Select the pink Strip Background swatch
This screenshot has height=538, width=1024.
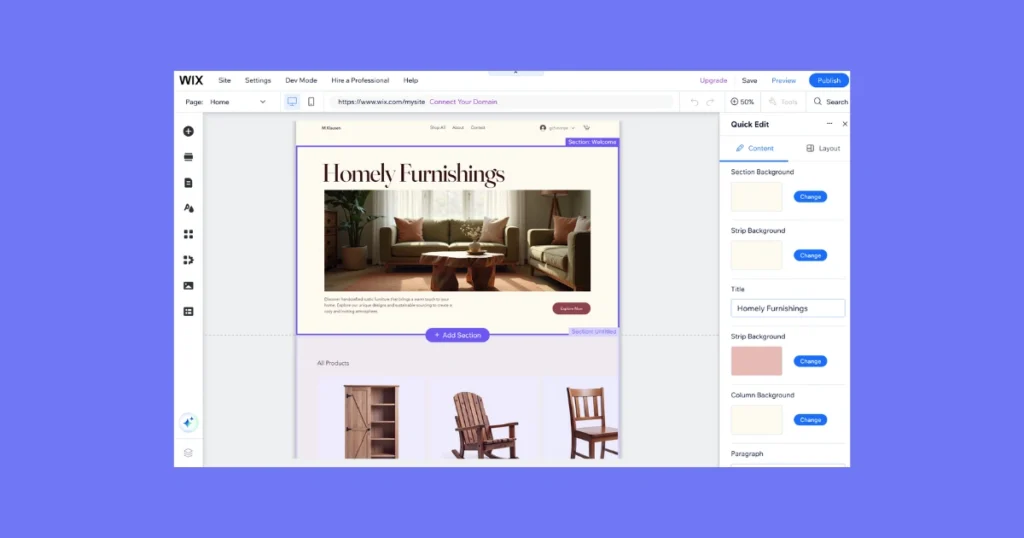click(757, 361)
